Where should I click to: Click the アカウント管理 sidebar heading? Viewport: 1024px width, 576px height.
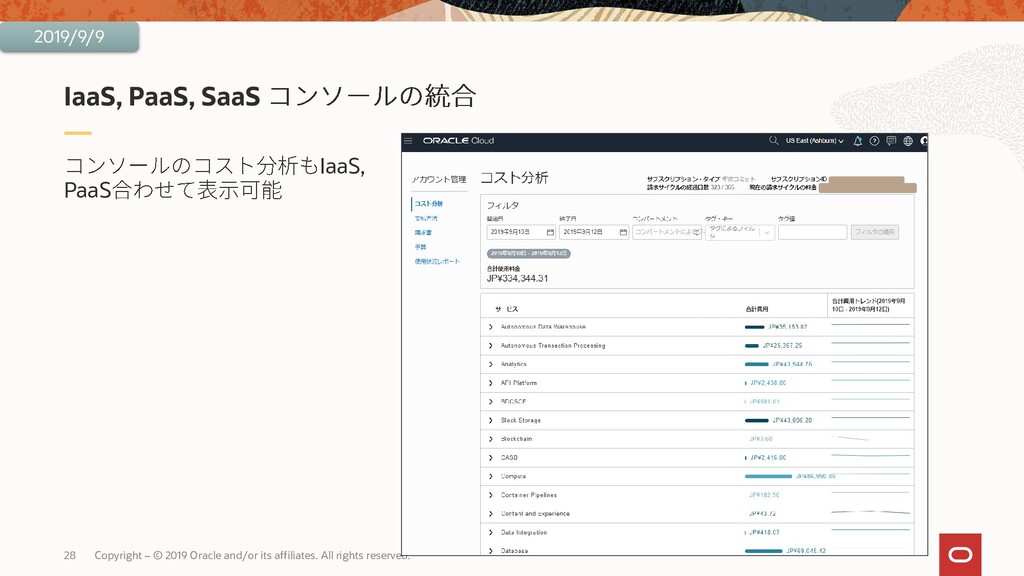(439, 179)
